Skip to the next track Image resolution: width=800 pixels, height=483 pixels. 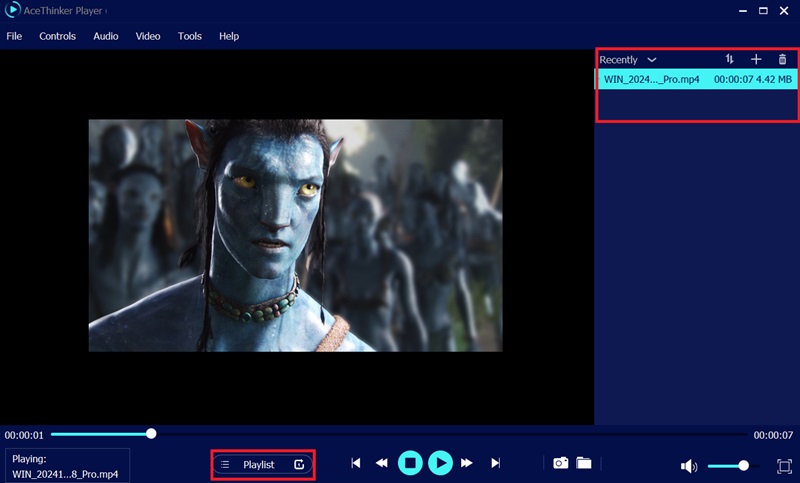[x=495, y=463]
